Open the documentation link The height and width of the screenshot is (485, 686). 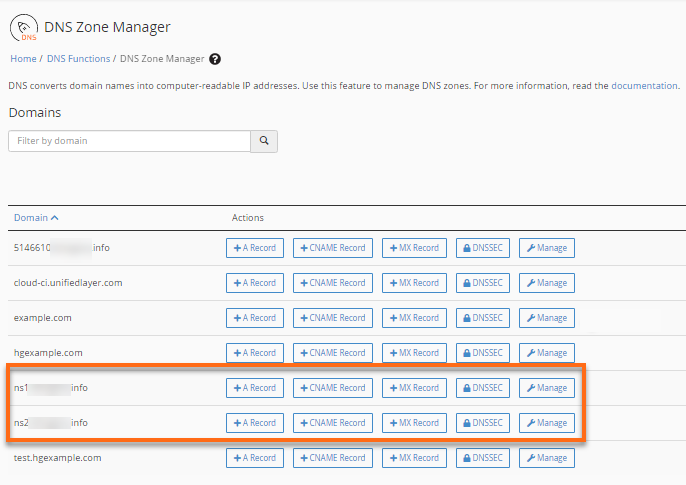(644, 86)
